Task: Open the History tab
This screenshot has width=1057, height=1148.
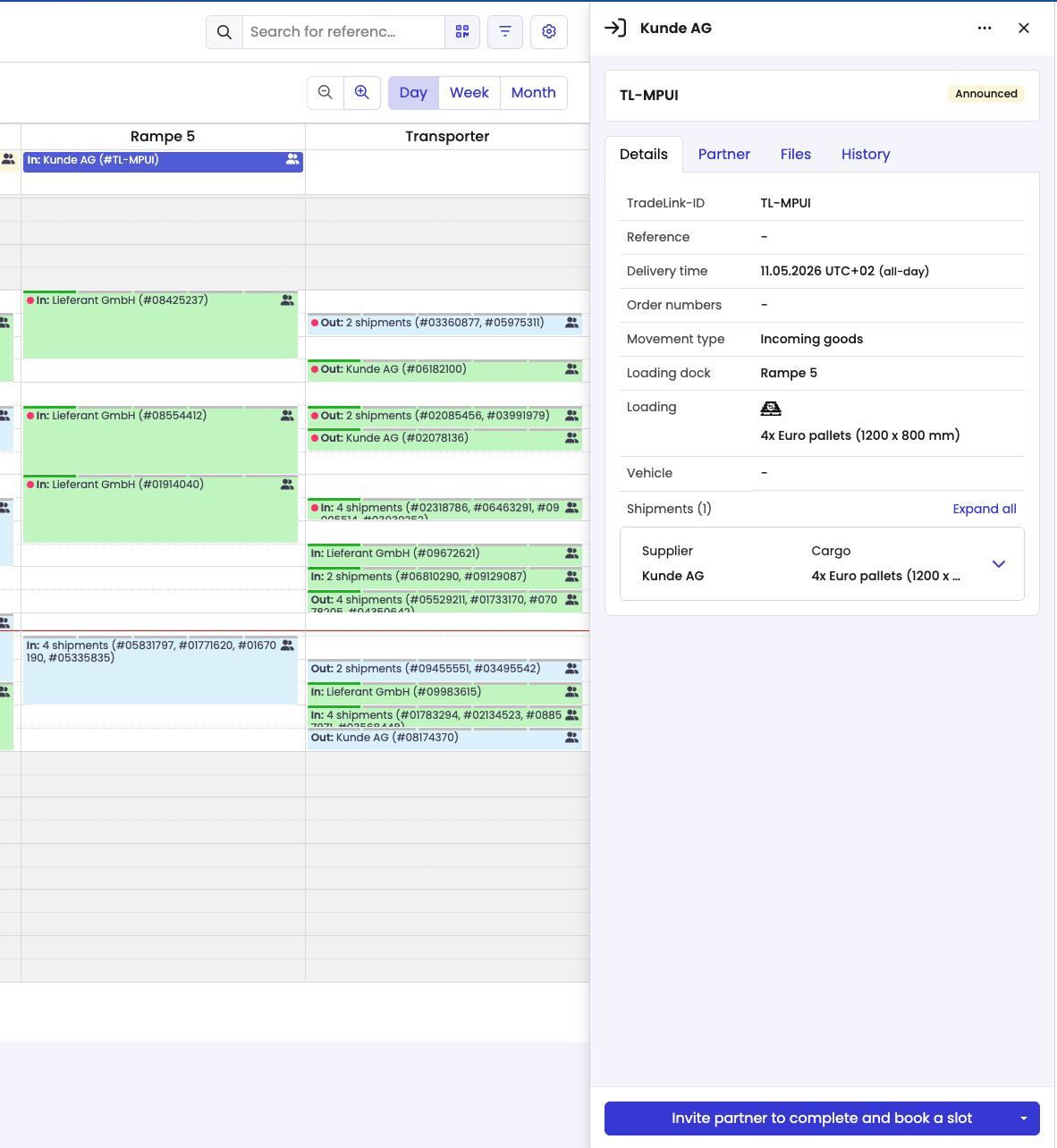Action: tap(866, 154)
